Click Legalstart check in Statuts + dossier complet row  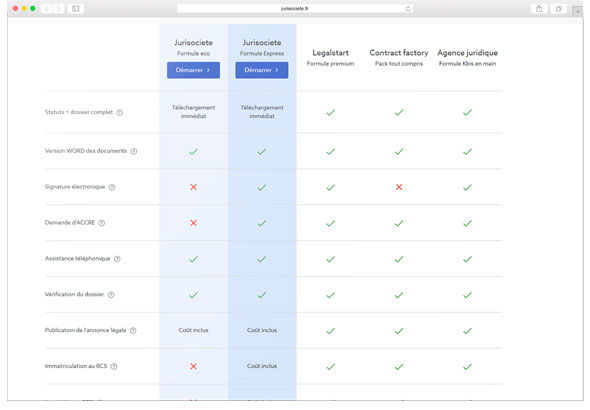(x=330, y=112)
